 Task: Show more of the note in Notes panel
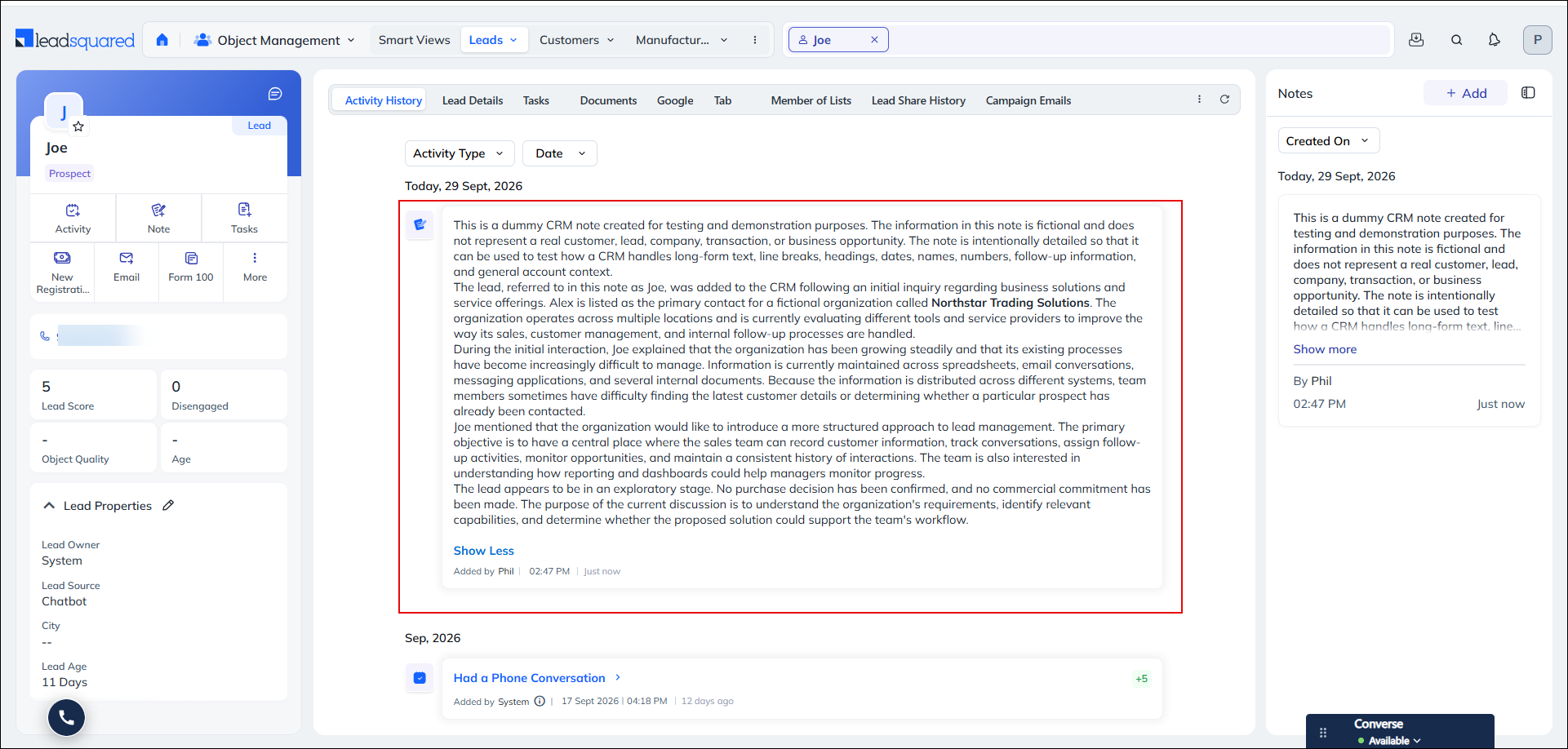tap(1325, 349)
